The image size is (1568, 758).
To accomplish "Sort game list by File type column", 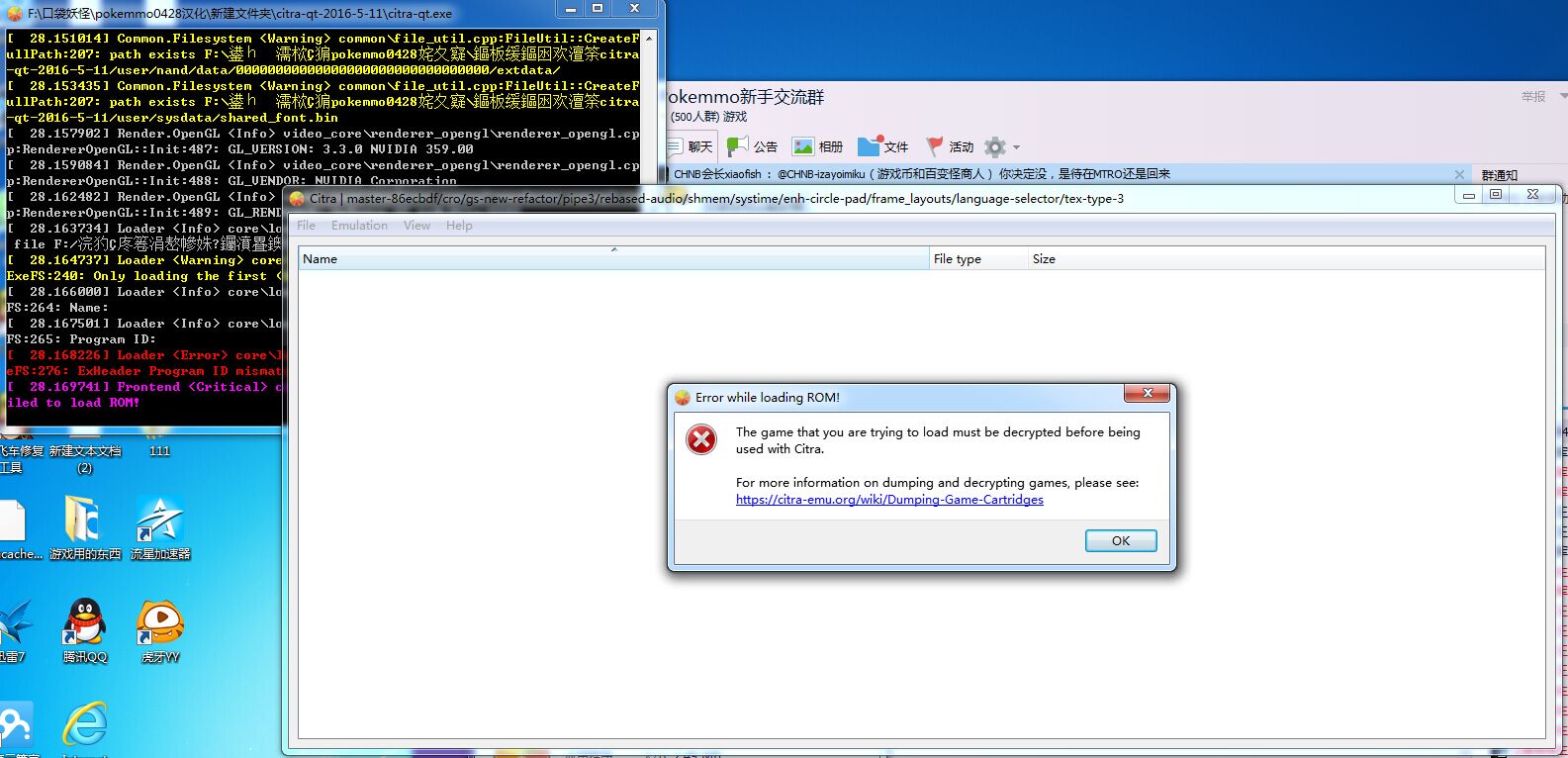I will click(x=978, y=258).
